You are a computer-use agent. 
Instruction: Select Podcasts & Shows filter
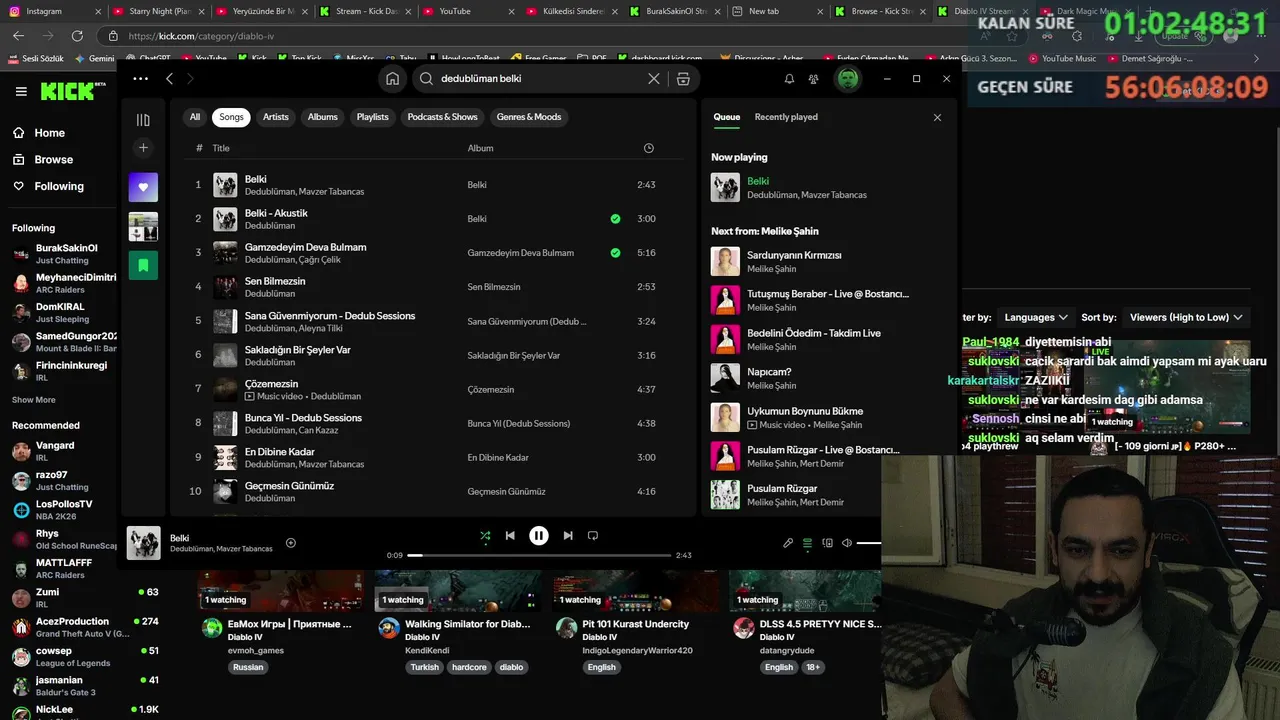coord(443,117)
